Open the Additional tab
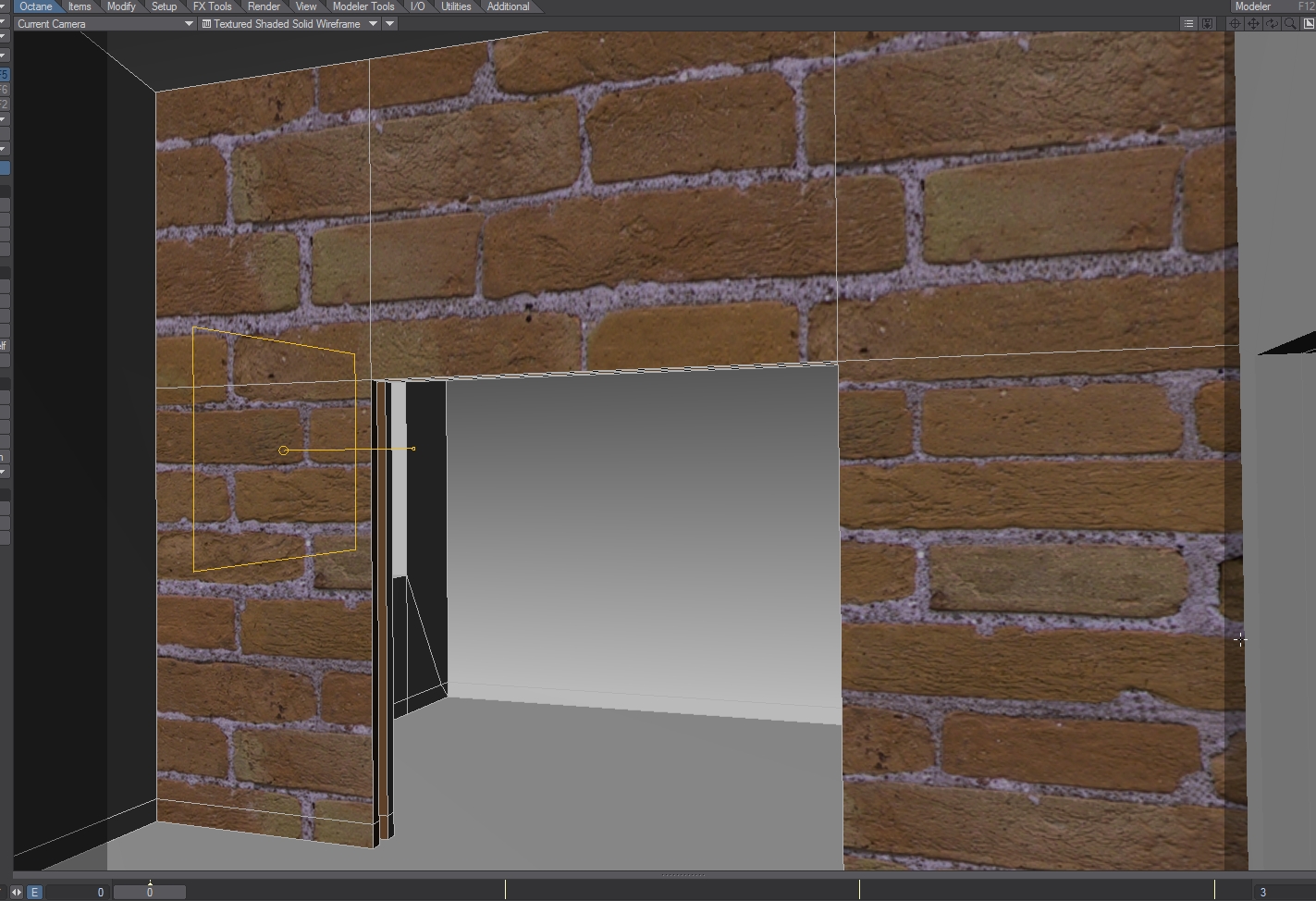The width and height of the screenshot is (1316, 901). tap(508, 6)
